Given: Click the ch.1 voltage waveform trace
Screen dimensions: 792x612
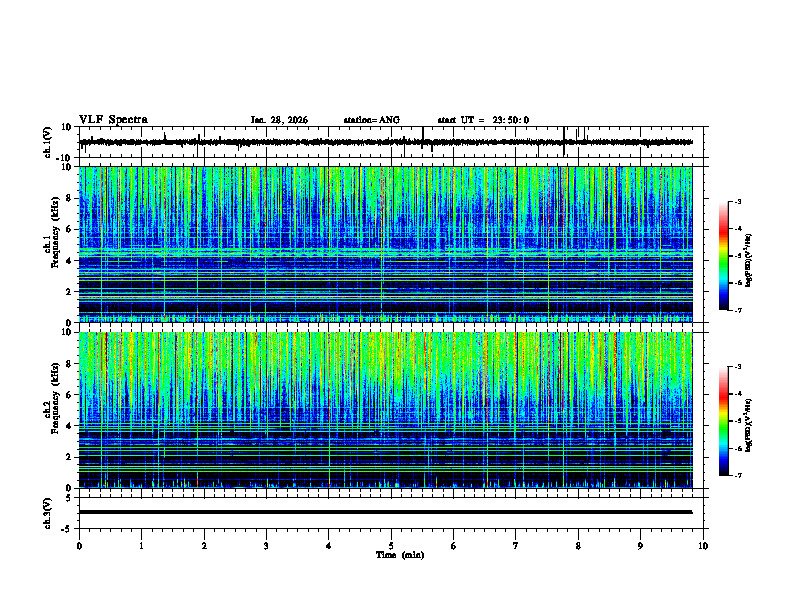Looking at the screenshot, I should tap(385, 142).
